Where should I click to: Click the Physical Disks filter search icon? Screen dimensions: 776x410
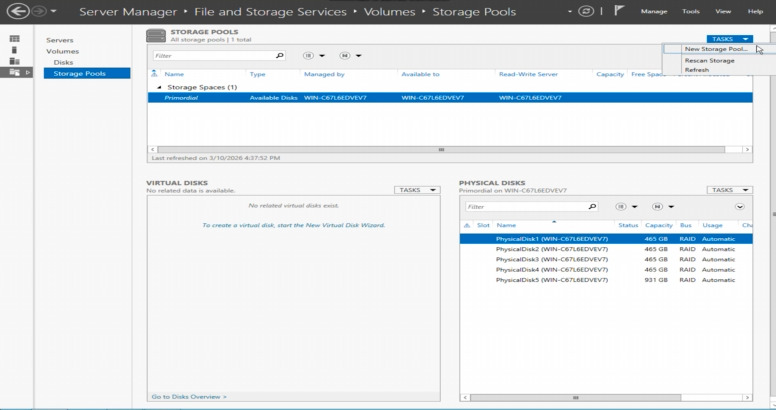pos(592,206)
